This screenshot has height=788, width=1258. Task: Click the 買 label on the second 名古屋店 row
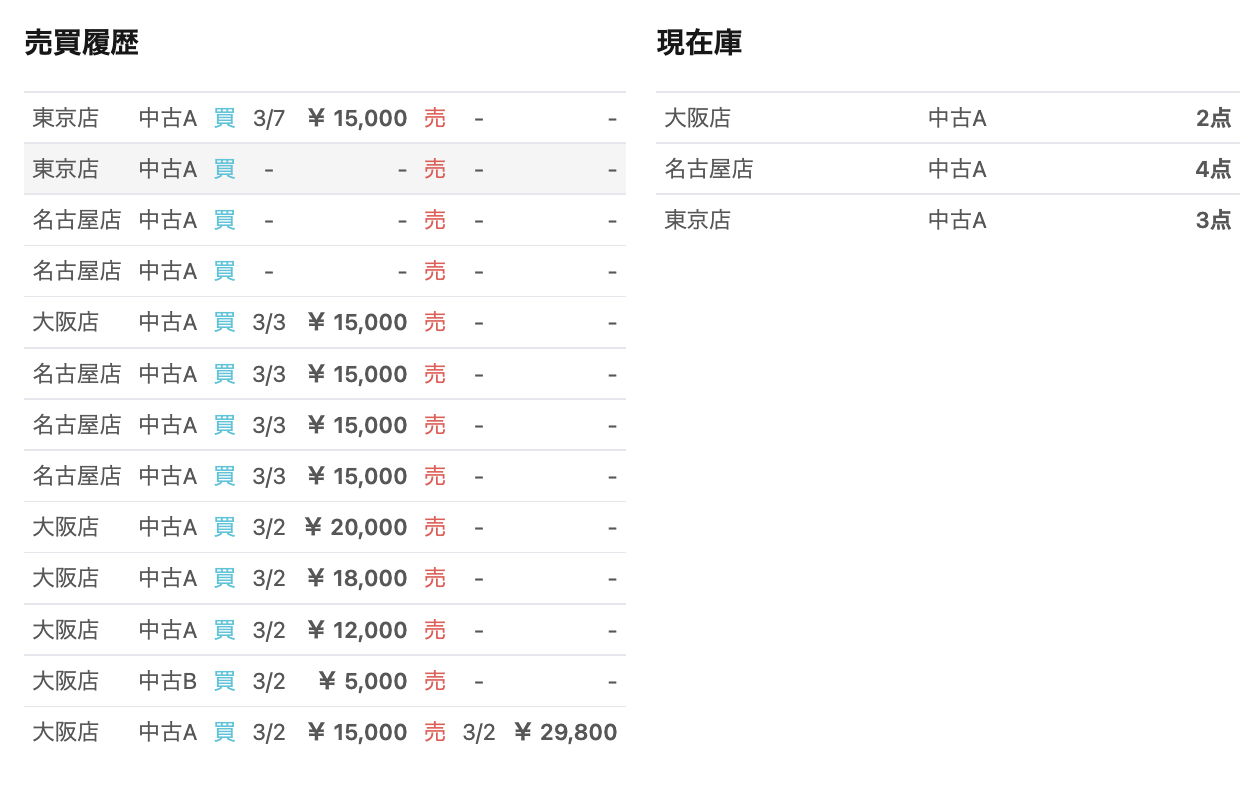coord(224,270)
